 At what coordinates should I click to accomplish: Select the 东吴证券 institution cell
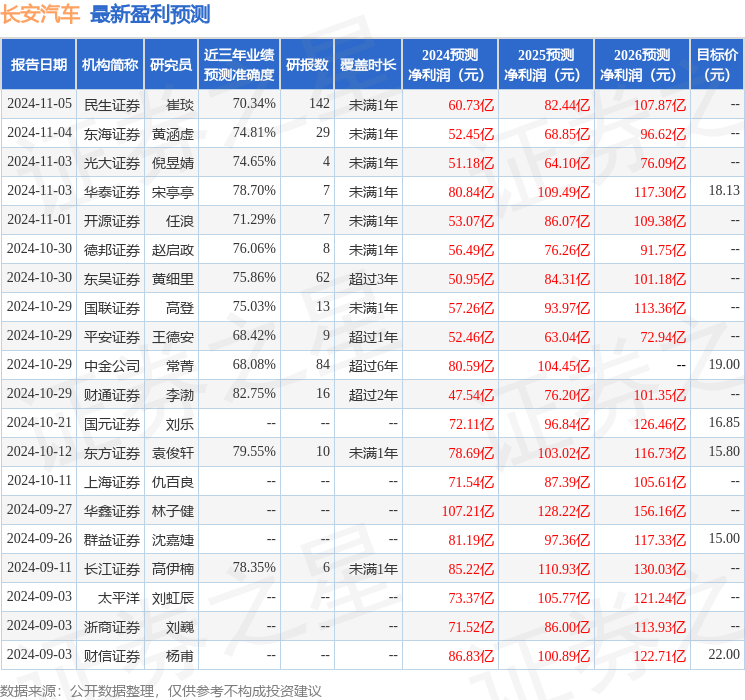click(112, 279)
